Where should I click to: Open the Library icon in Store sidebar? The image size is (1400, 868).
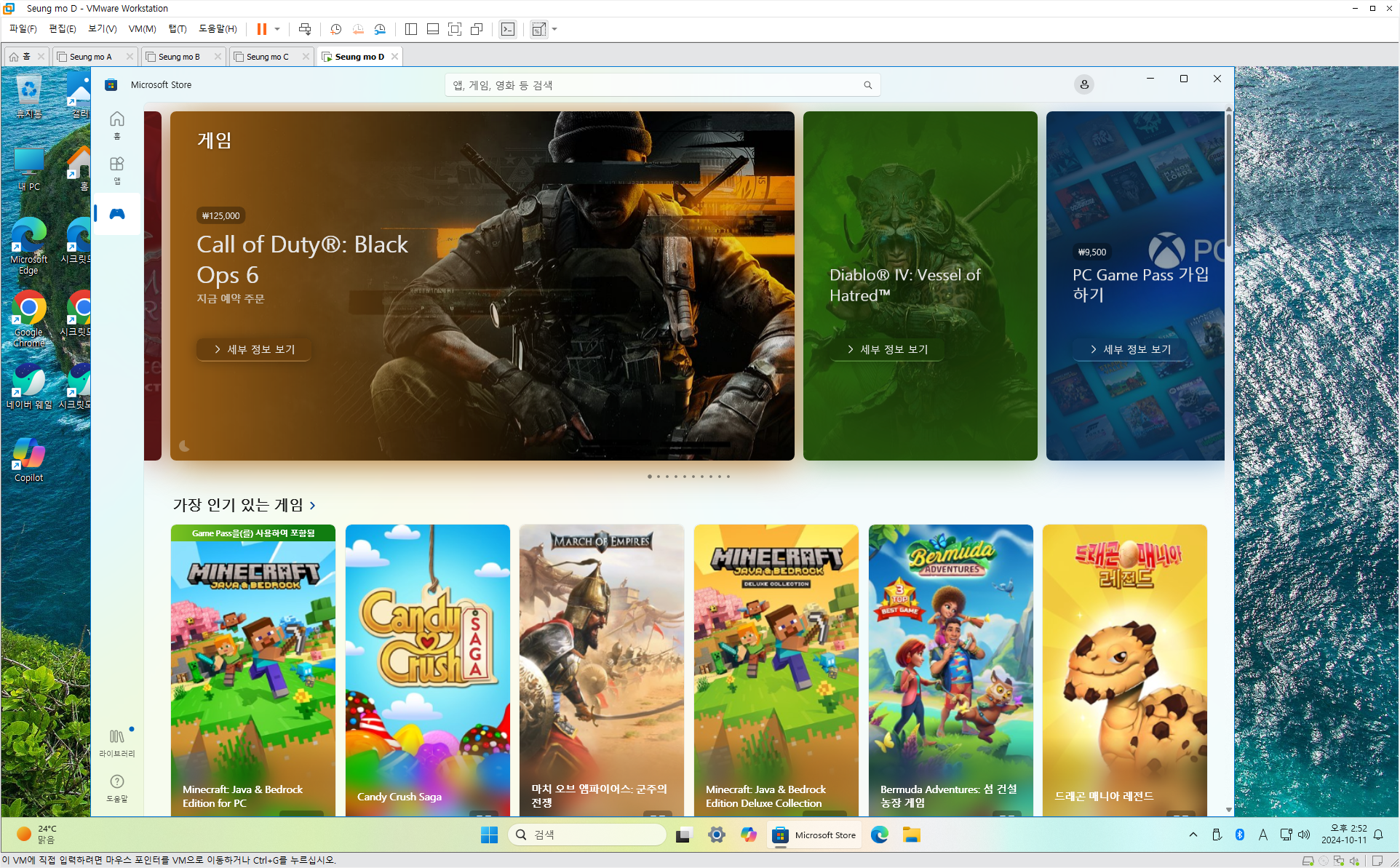pos(116,742)
